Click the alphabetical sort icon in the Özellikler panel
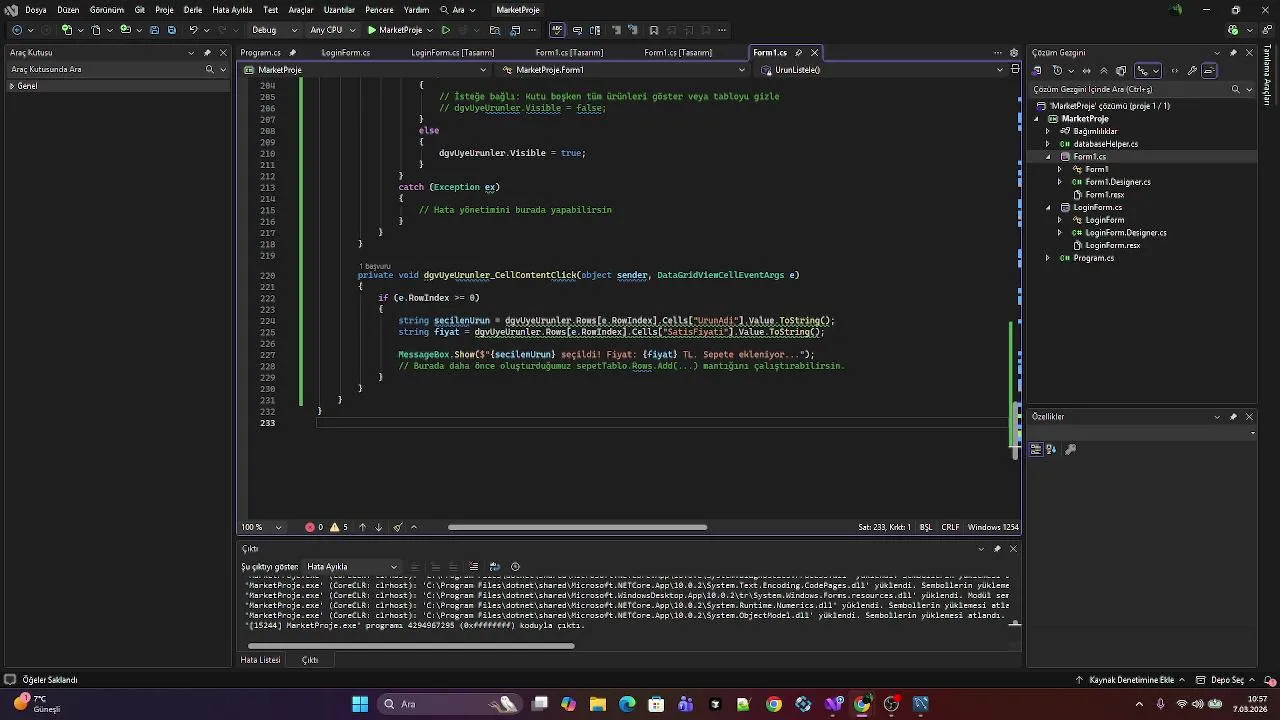 click(1053, 449)
